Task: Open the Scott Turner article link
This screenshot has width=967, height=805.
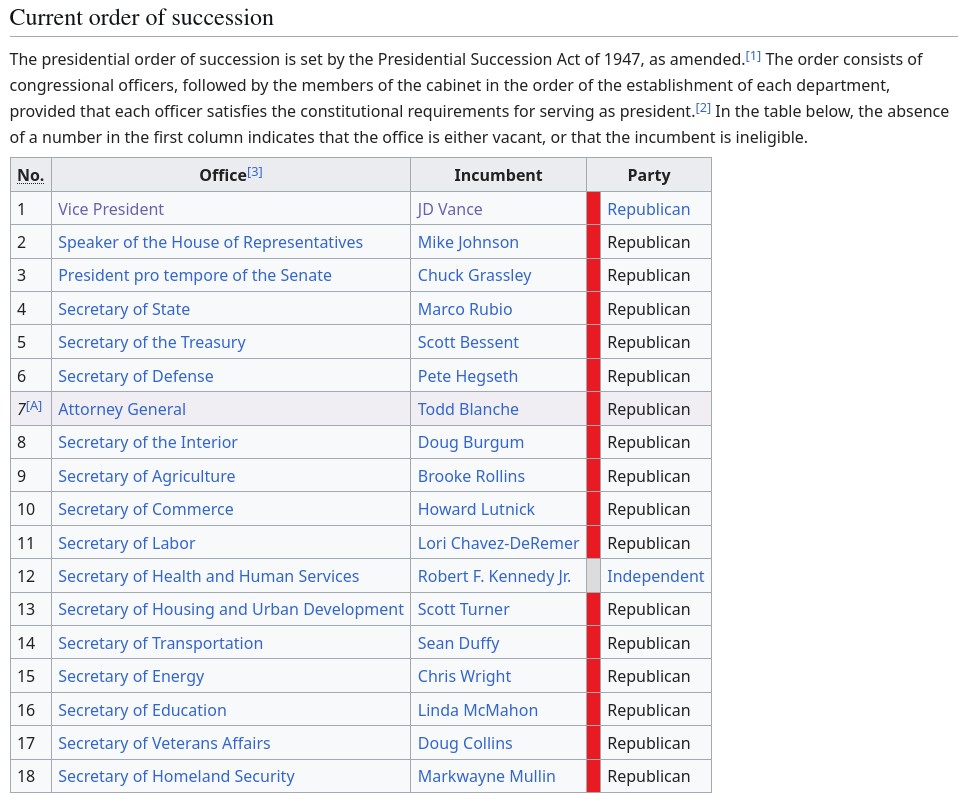Action: pos(464,609)
